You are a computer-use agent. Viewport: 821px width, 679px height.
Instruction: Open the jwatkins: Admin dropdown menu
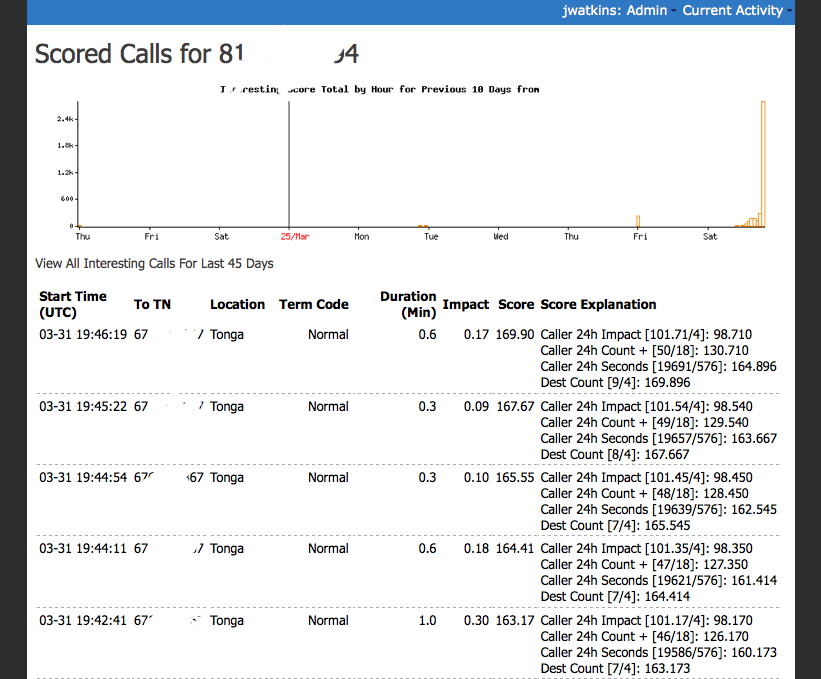coord(617,10)
